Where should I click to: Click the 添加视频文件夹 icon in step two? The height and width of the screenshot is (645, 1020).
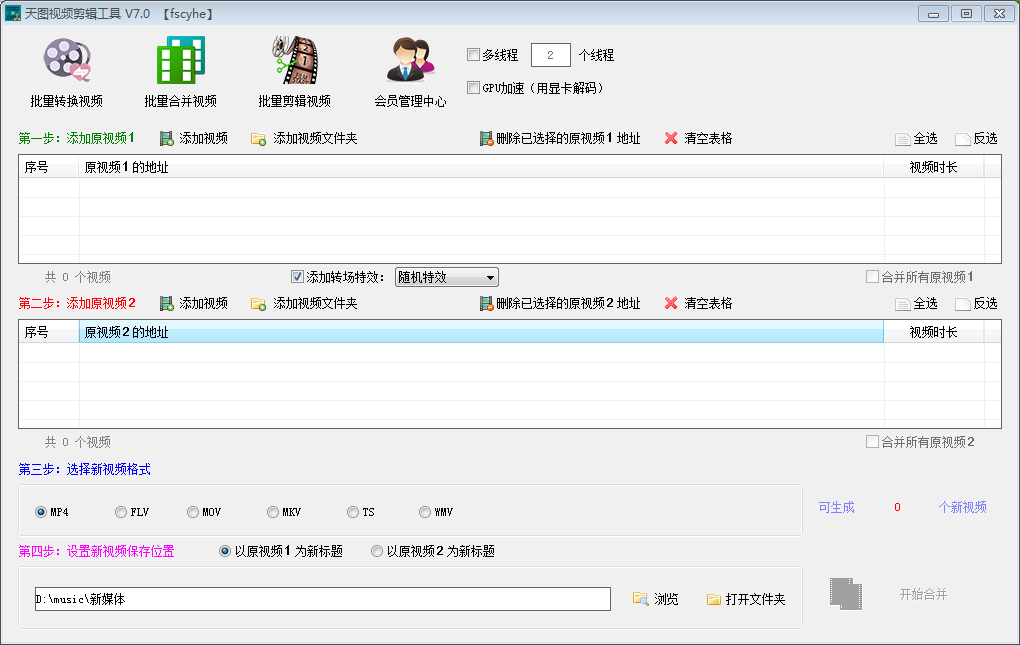tap(258, 303)
